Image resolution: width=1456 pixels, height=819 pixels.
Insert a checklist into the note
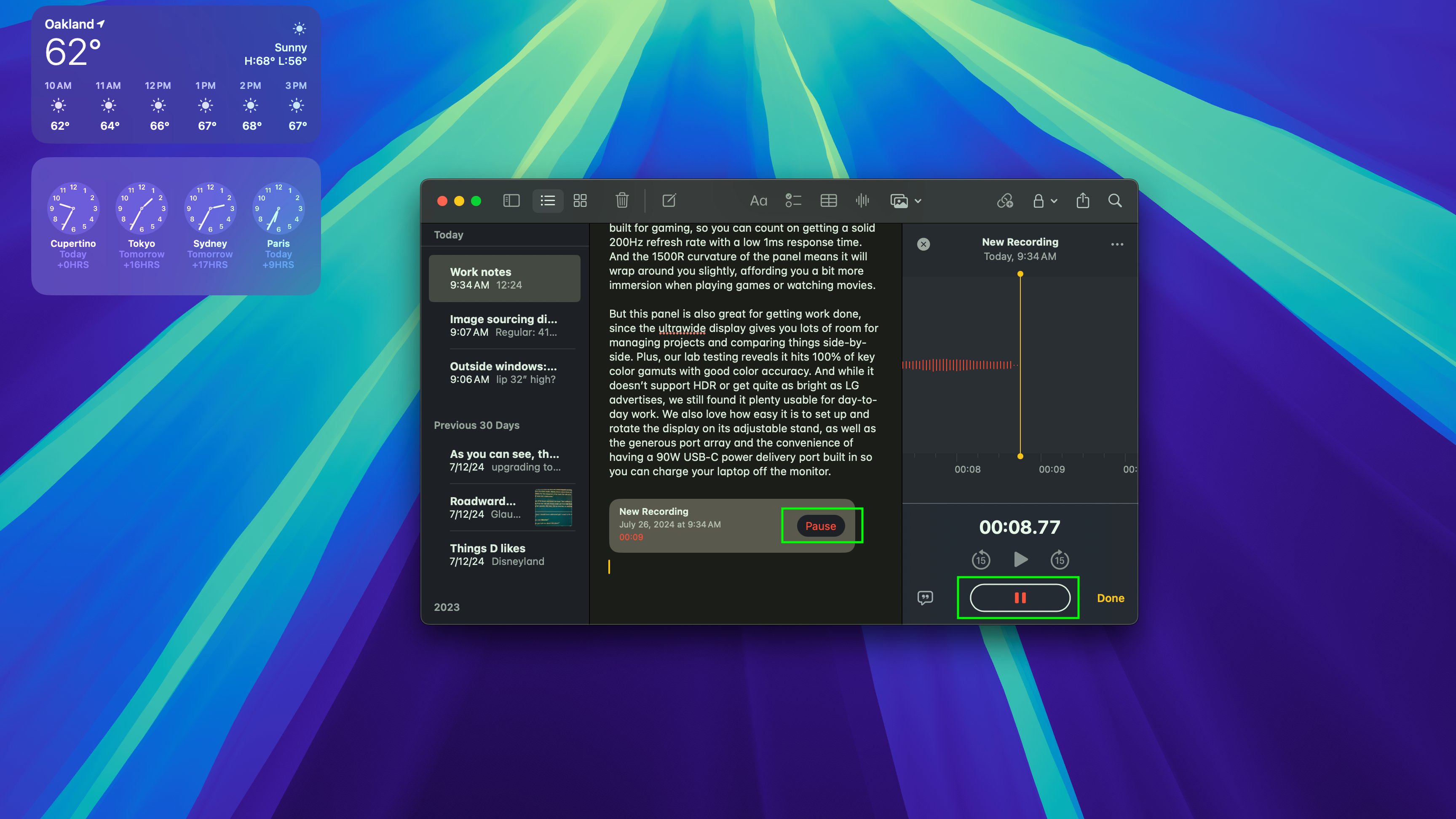[x=793, y=201]
